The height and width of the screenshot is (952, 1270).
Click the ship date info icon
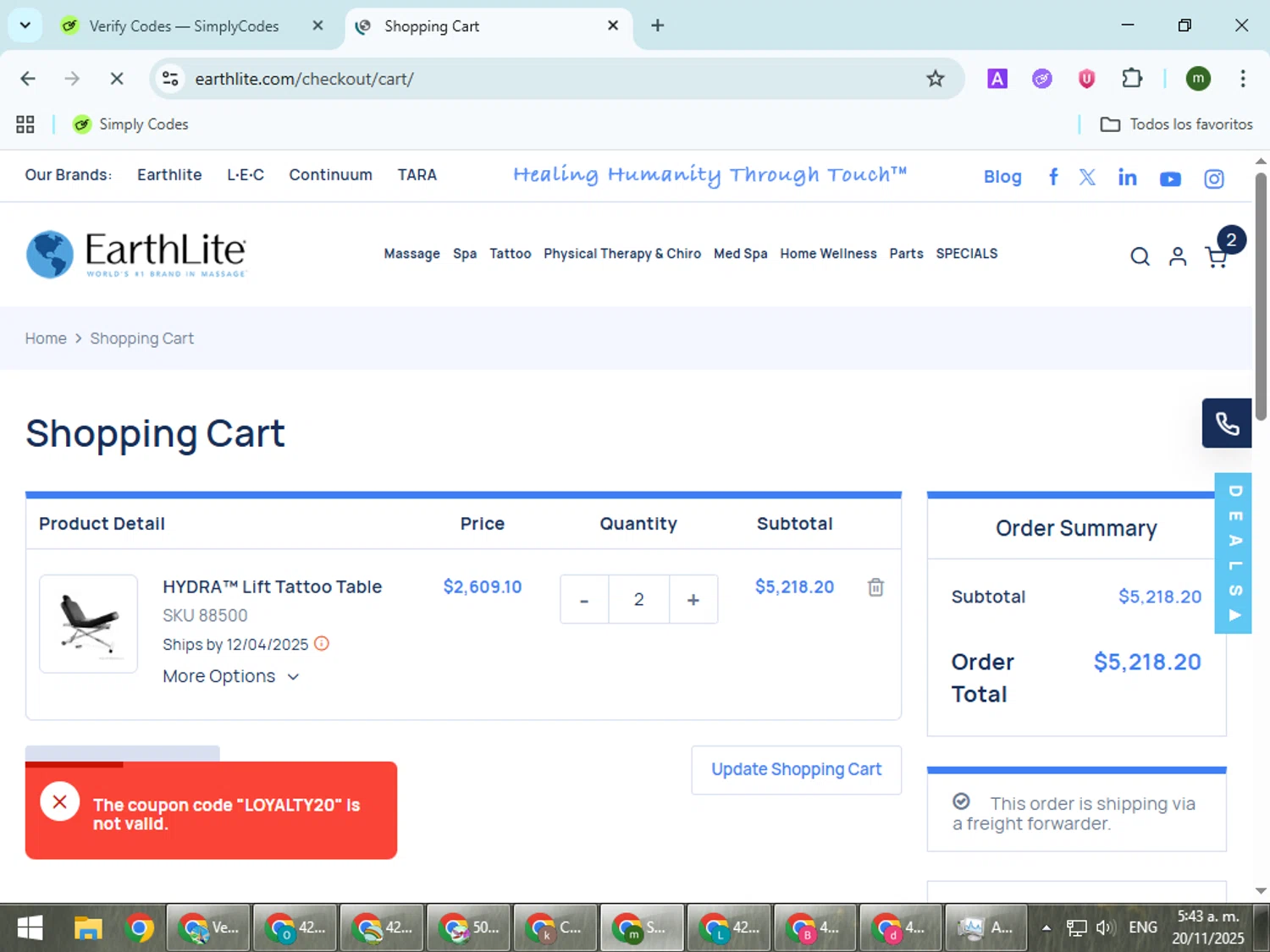(322, 643)
